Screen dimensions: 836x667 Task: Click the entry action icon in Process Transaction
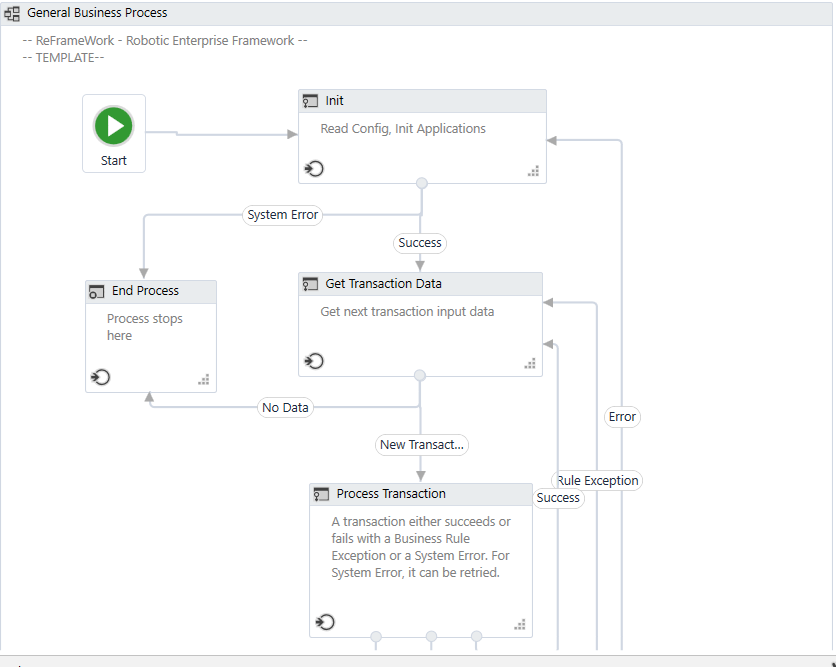tap(325, 622)
